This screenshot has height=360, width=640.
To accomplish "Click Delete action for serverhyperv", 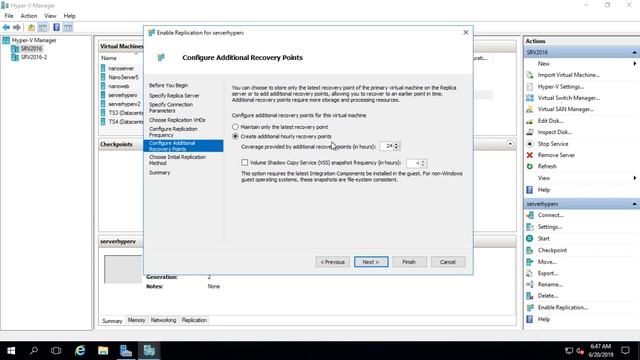I will (x=547, y=296).
